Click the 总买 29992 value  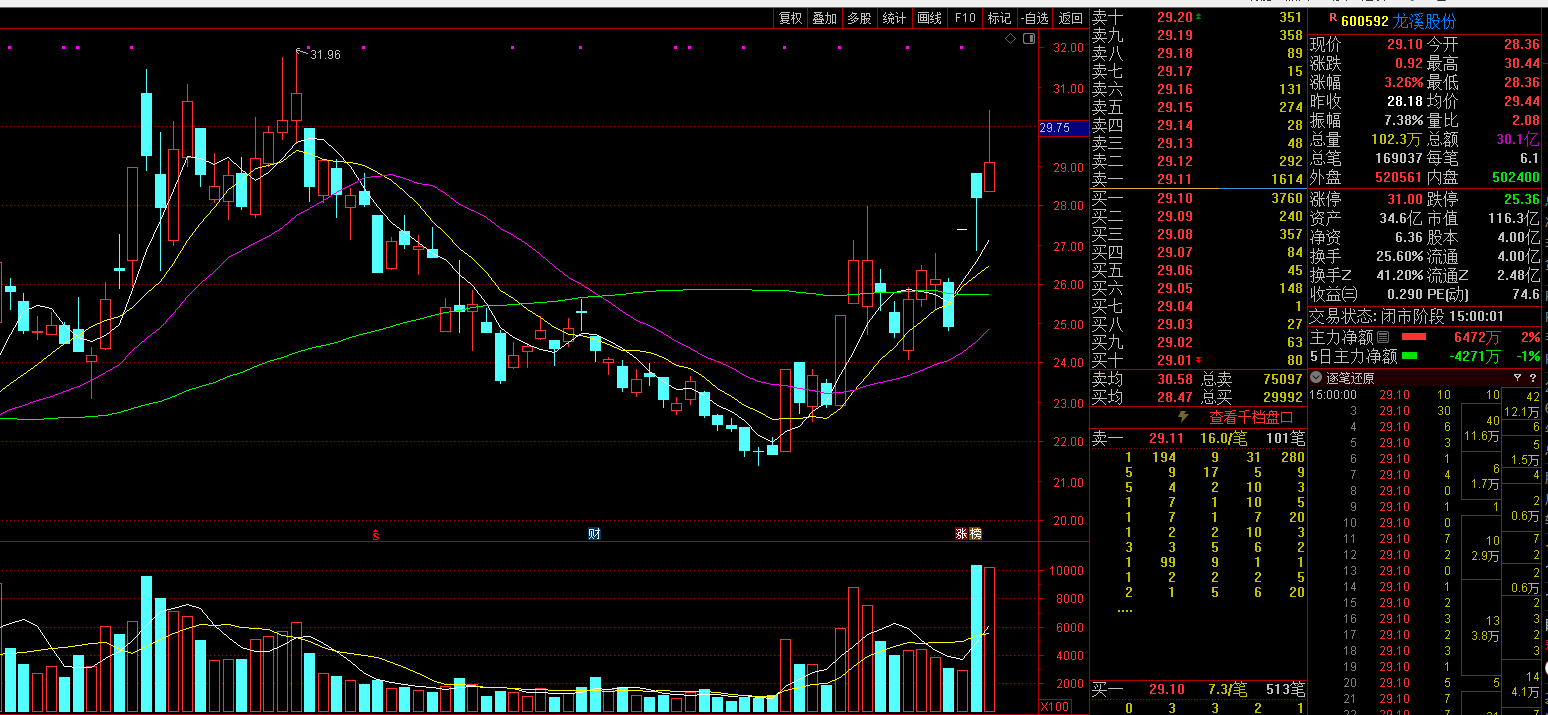pyautogui.click(x=1282, y=397)
